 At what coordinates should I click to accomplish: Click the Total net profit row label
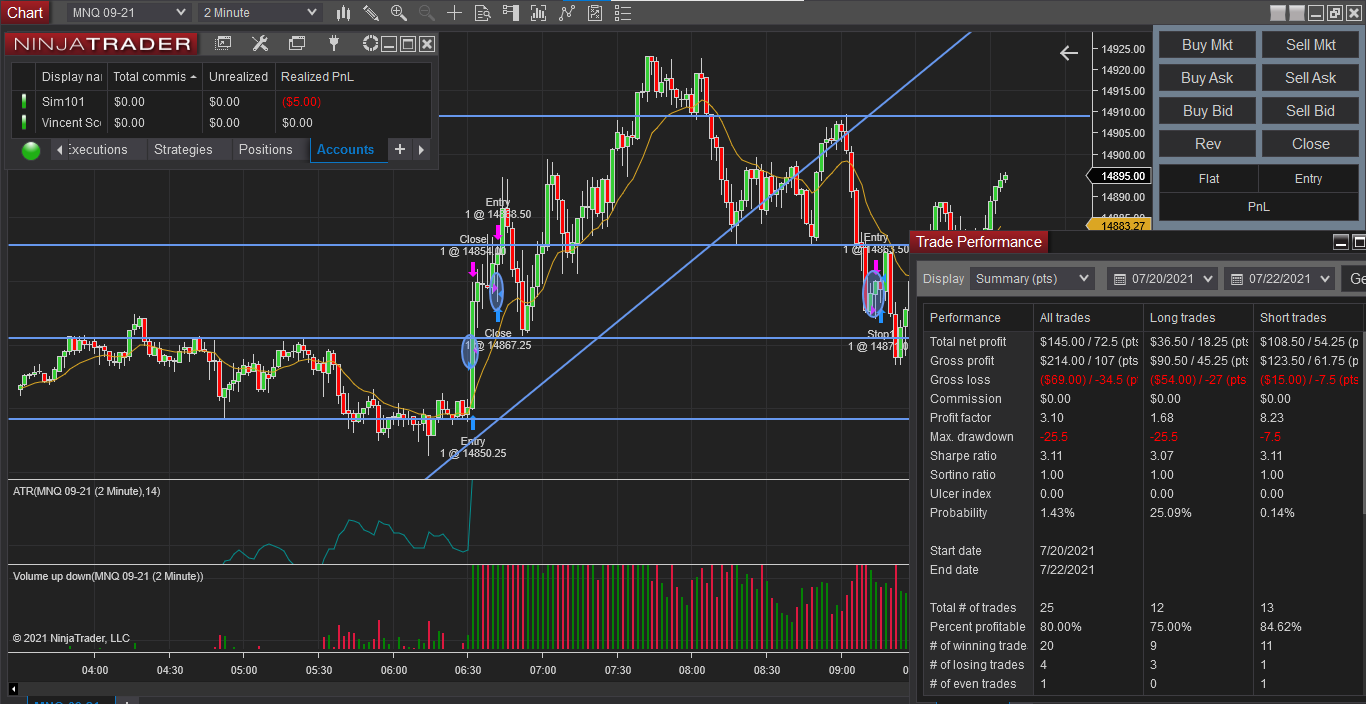[968, 342]
